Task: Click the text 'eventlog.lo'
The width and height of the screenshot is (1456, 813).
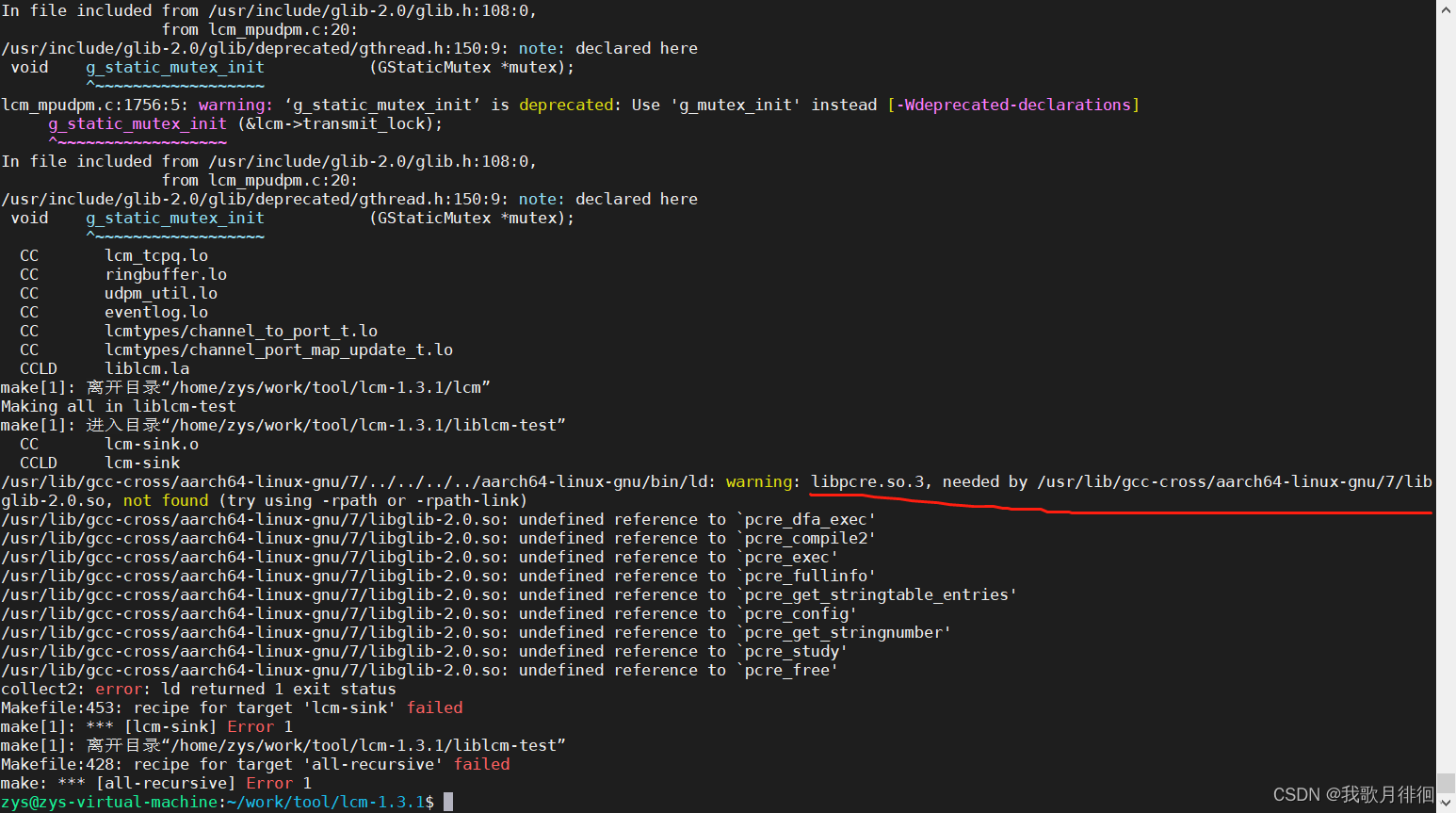Action: pos(156,312)
